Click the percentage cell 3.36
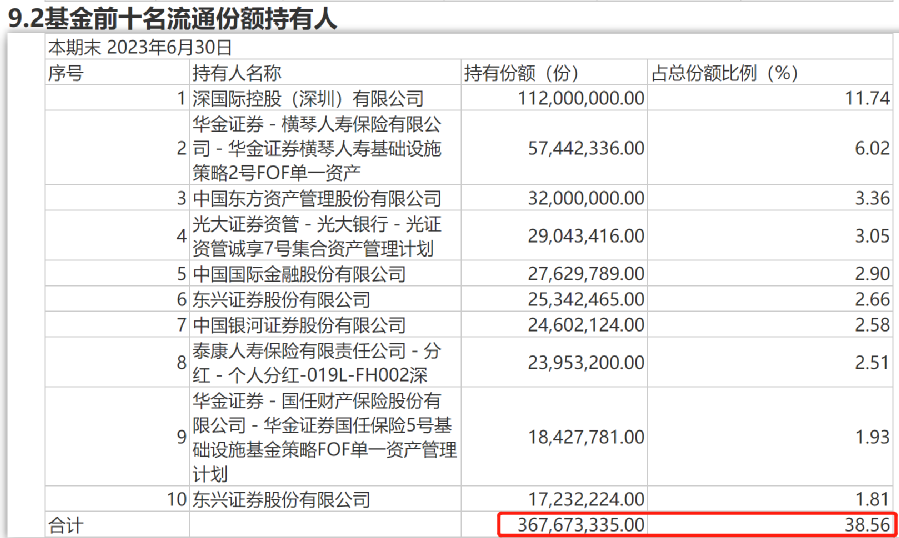The width and height of the screenshot is (899, 538). pos(872,198)
